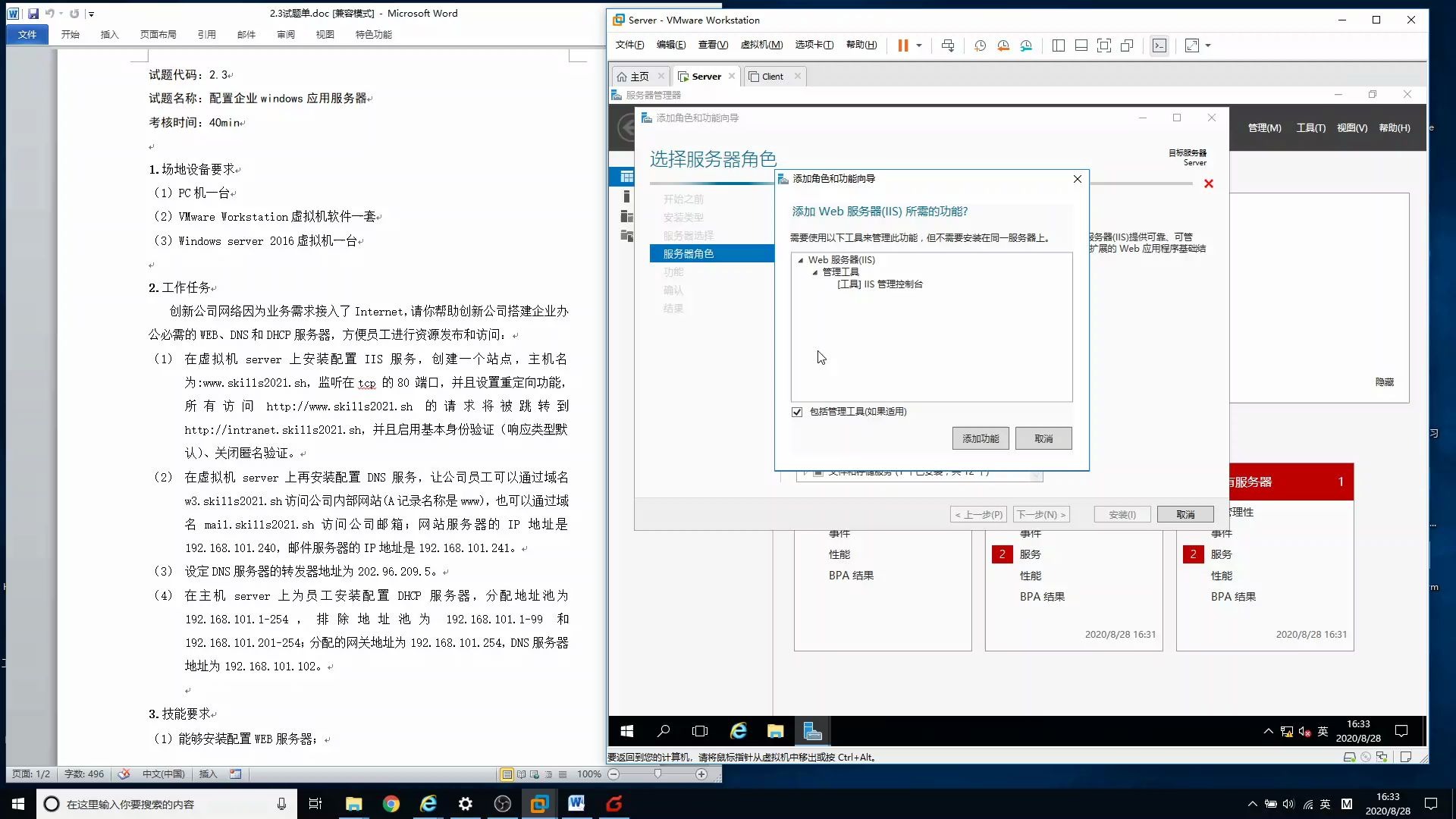Switch VMware to Unity mode
Viewport: 1456px width, 819px height.
pos(1127,45)
